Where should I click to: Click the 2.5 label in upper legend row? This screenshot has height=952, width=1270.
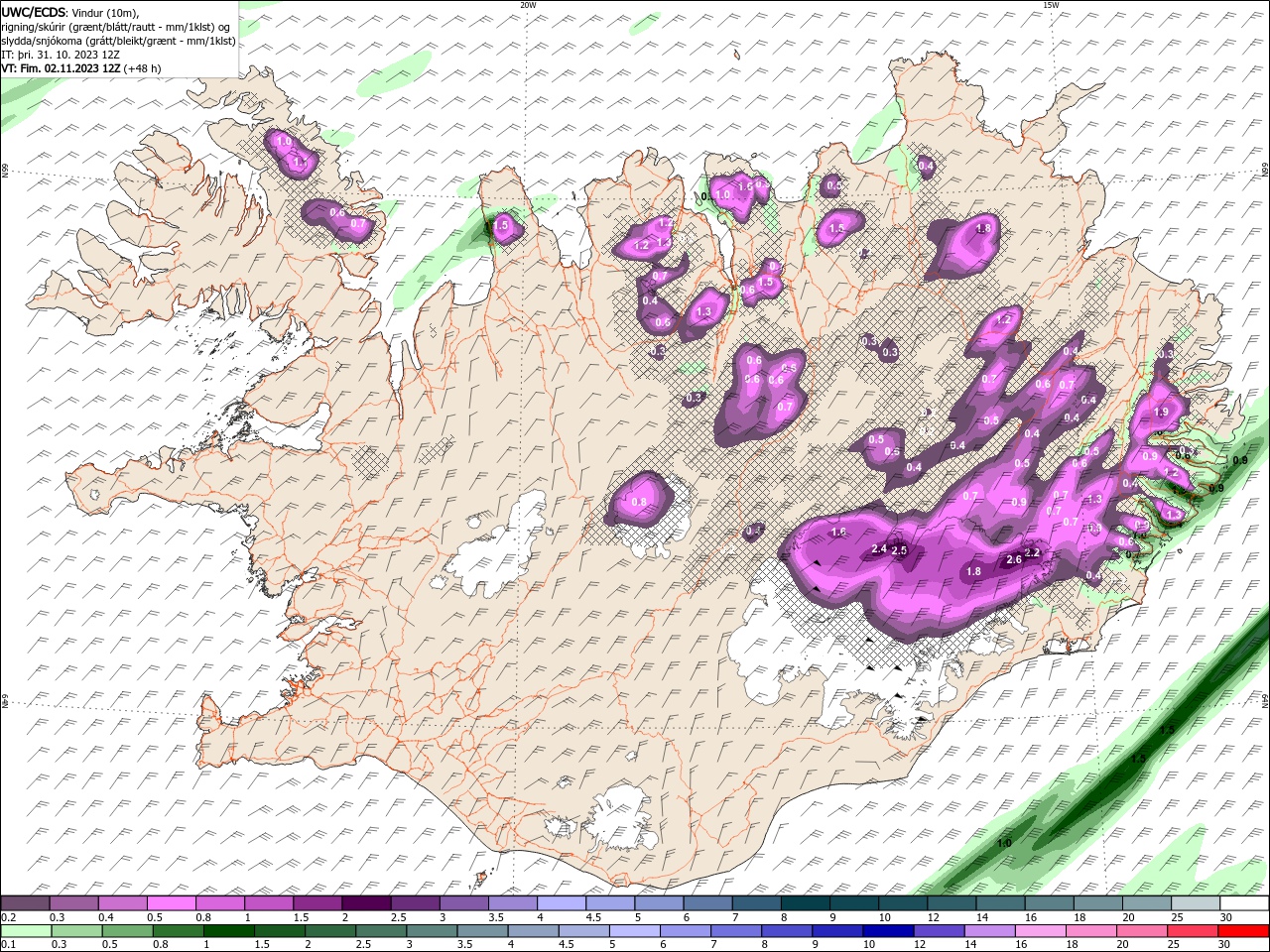[x=399, y=918]
